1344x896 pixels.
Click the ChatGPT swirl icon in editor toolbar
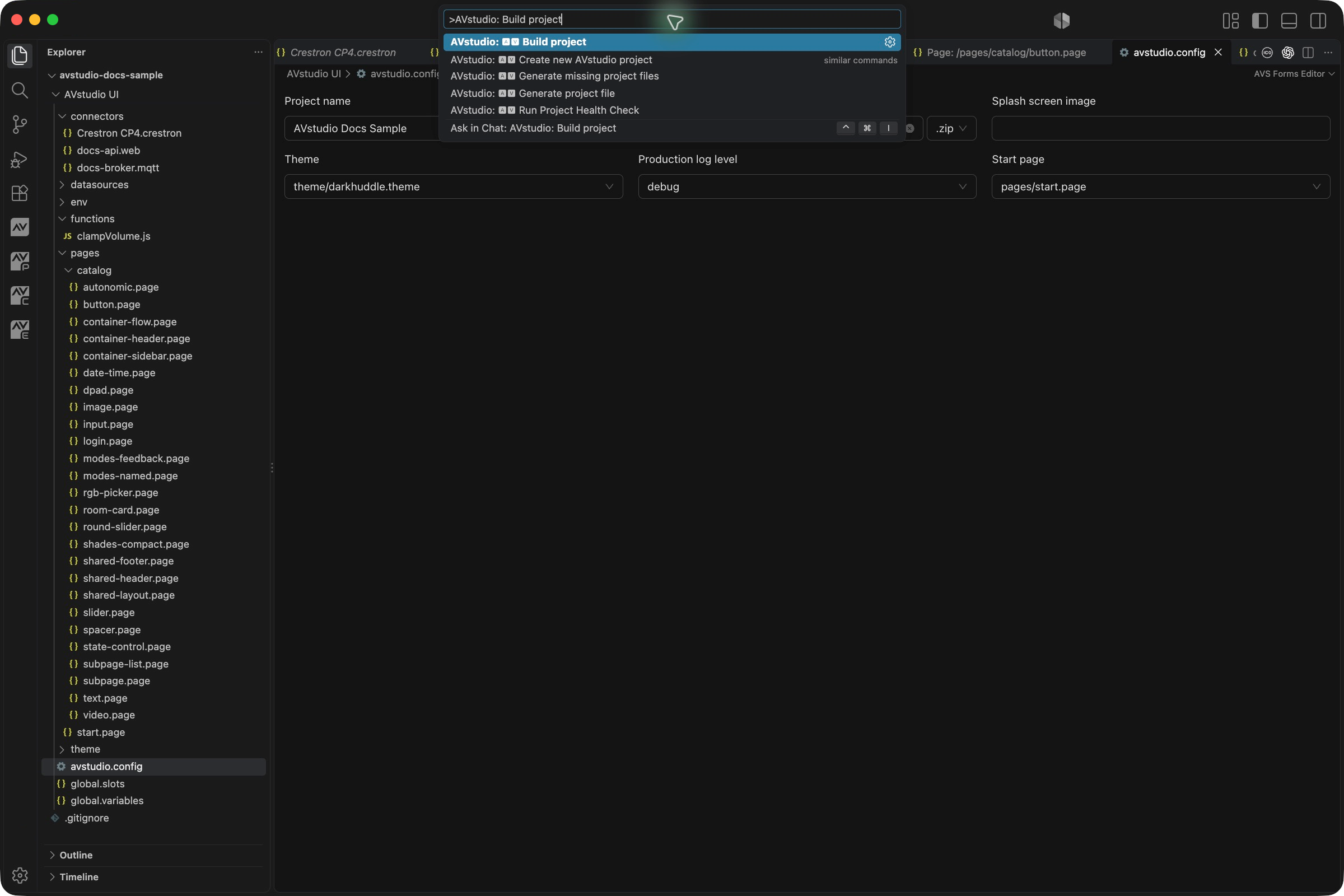(1287, 53)
